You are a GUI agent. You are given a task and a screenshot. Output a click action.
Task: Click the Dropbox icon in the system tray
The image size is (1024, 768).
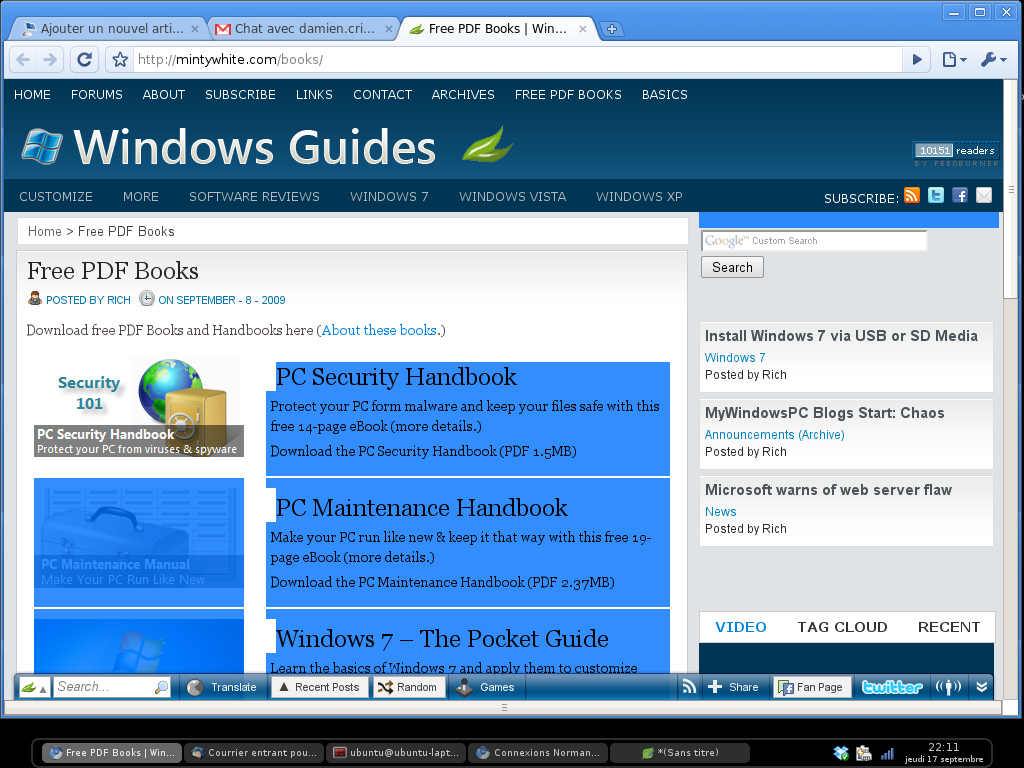pyautogui.click(x=842, y=753)
